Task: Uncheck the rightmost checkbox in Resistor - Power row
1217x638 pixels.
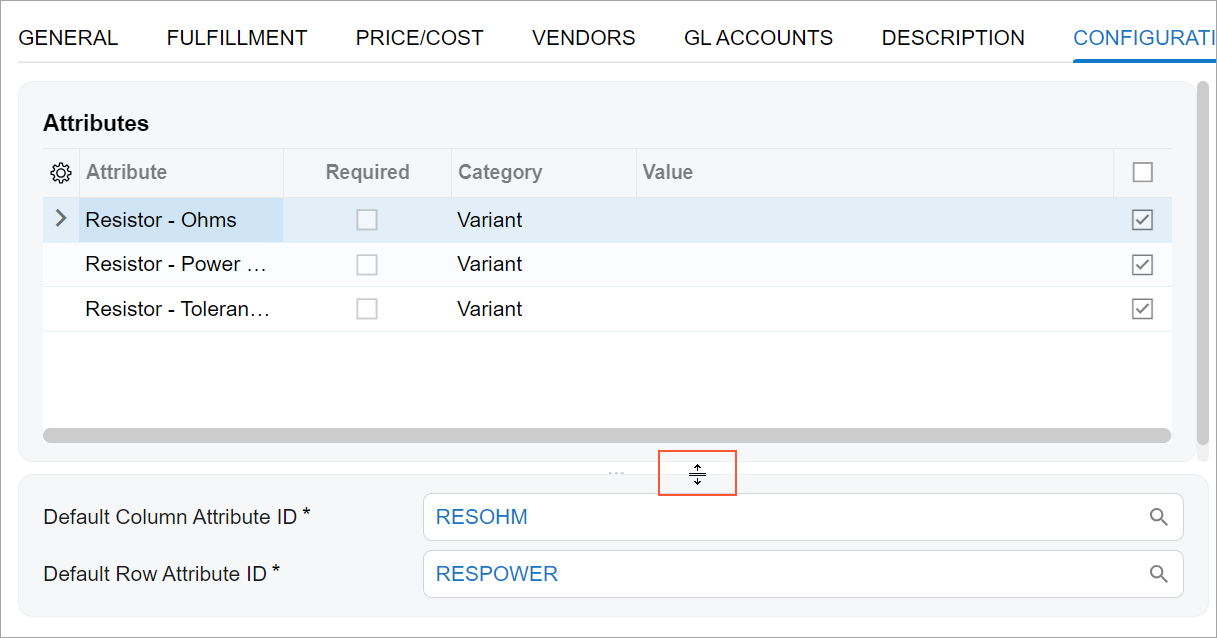Action: (1142, 265)
